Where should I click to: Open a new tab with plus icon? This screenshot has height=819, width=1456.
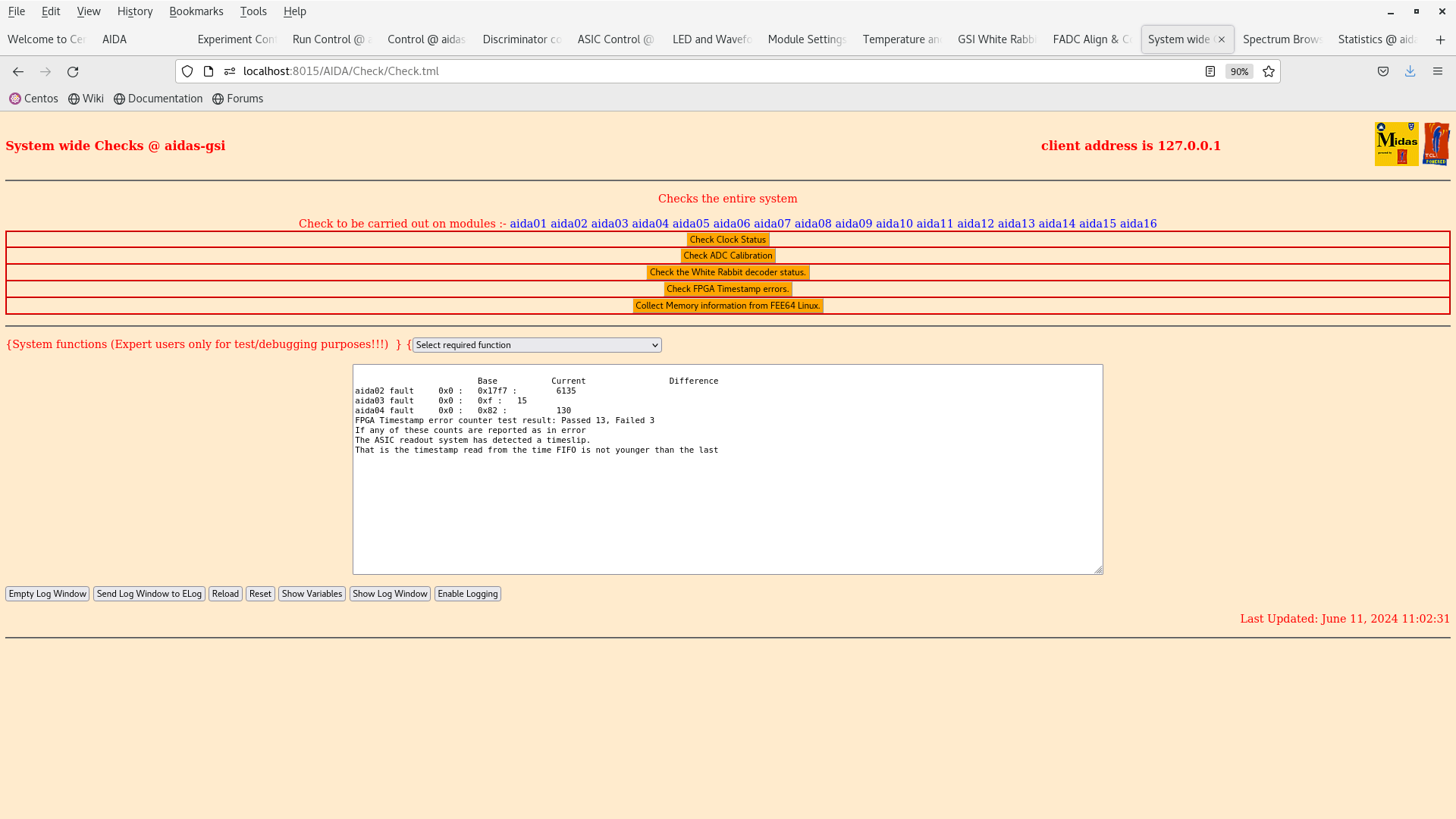1440,39
